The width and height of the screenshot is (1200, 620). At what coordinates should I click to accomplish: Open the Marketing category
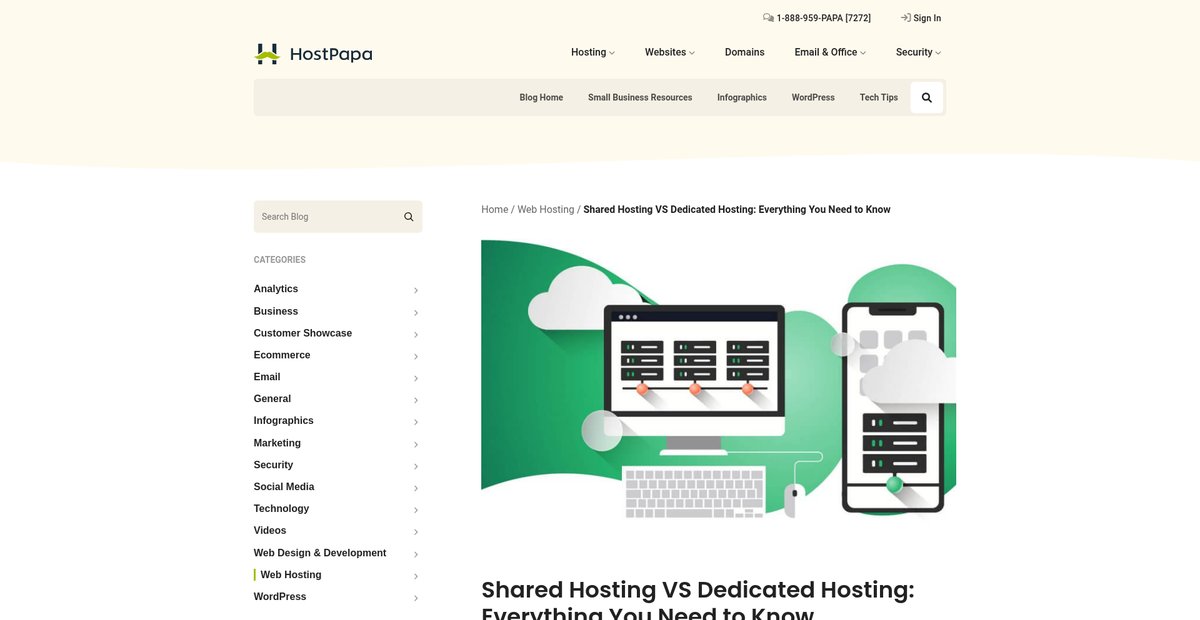coord(277,443)
